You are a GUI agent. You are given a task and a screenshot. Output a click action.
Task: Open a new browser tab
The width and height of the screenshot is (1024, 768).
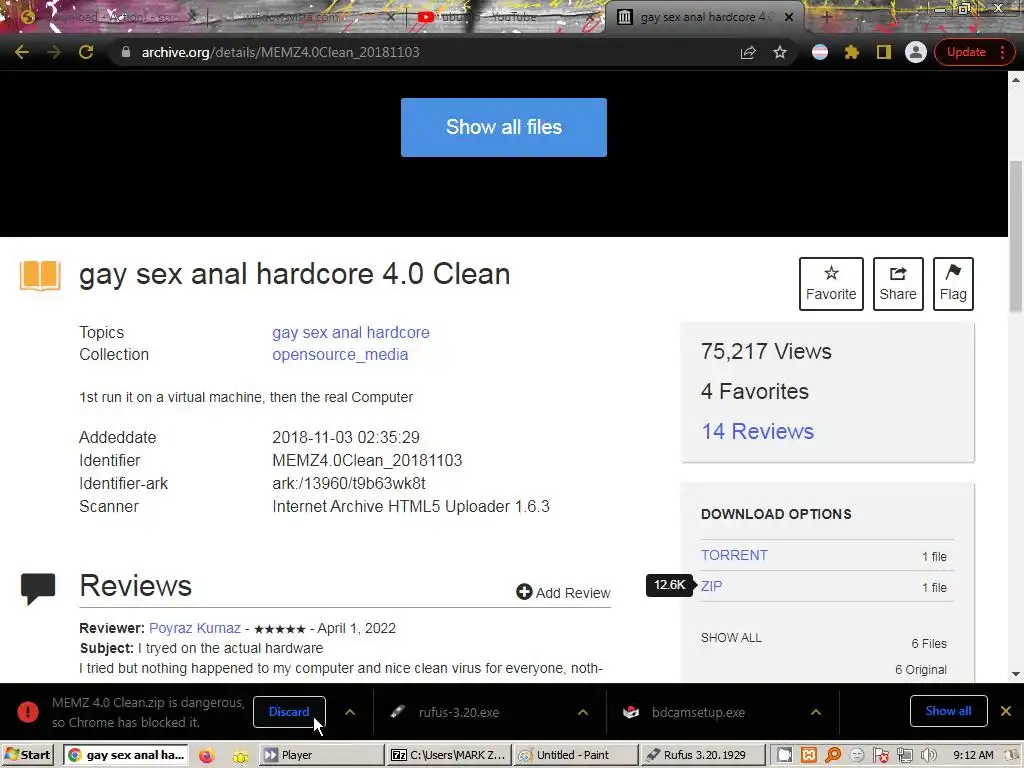coord(827,17)
